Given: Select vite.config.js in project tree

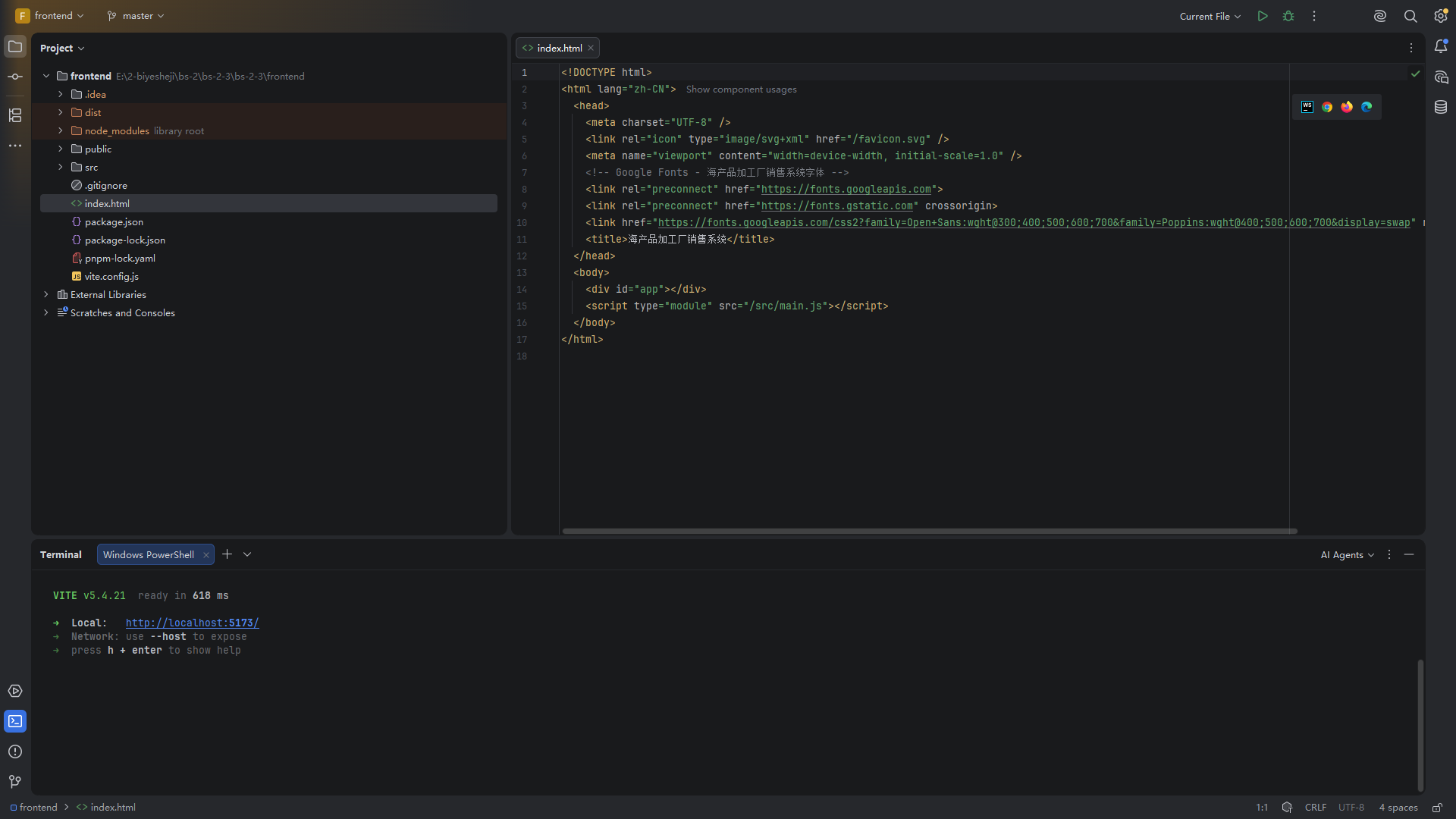Looking at the screenshot, I should click(x=268, y=276).
